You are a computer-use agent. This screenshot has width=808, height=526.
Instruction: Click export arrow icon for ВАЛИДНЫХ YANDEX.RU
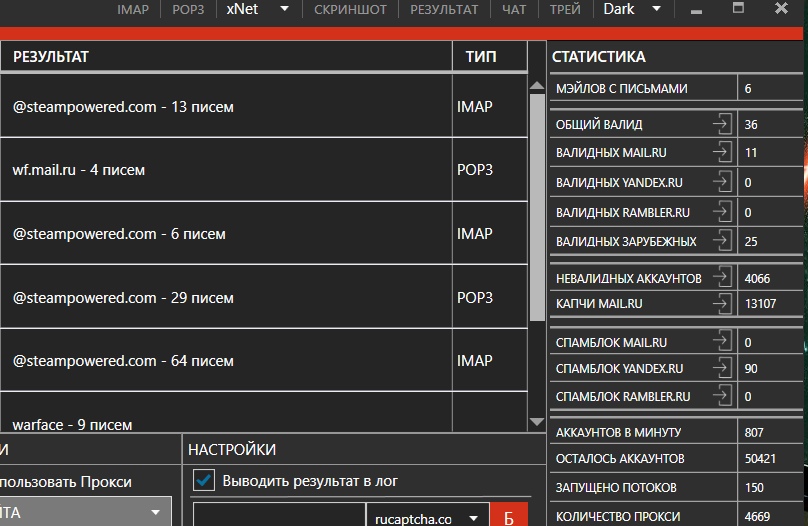tap(722, 183)
